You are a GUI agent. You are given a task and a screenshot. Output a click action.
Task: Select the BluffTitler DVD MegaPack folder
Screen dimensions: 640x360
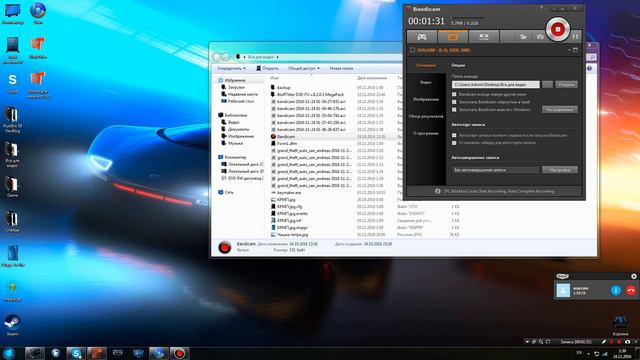308,95
